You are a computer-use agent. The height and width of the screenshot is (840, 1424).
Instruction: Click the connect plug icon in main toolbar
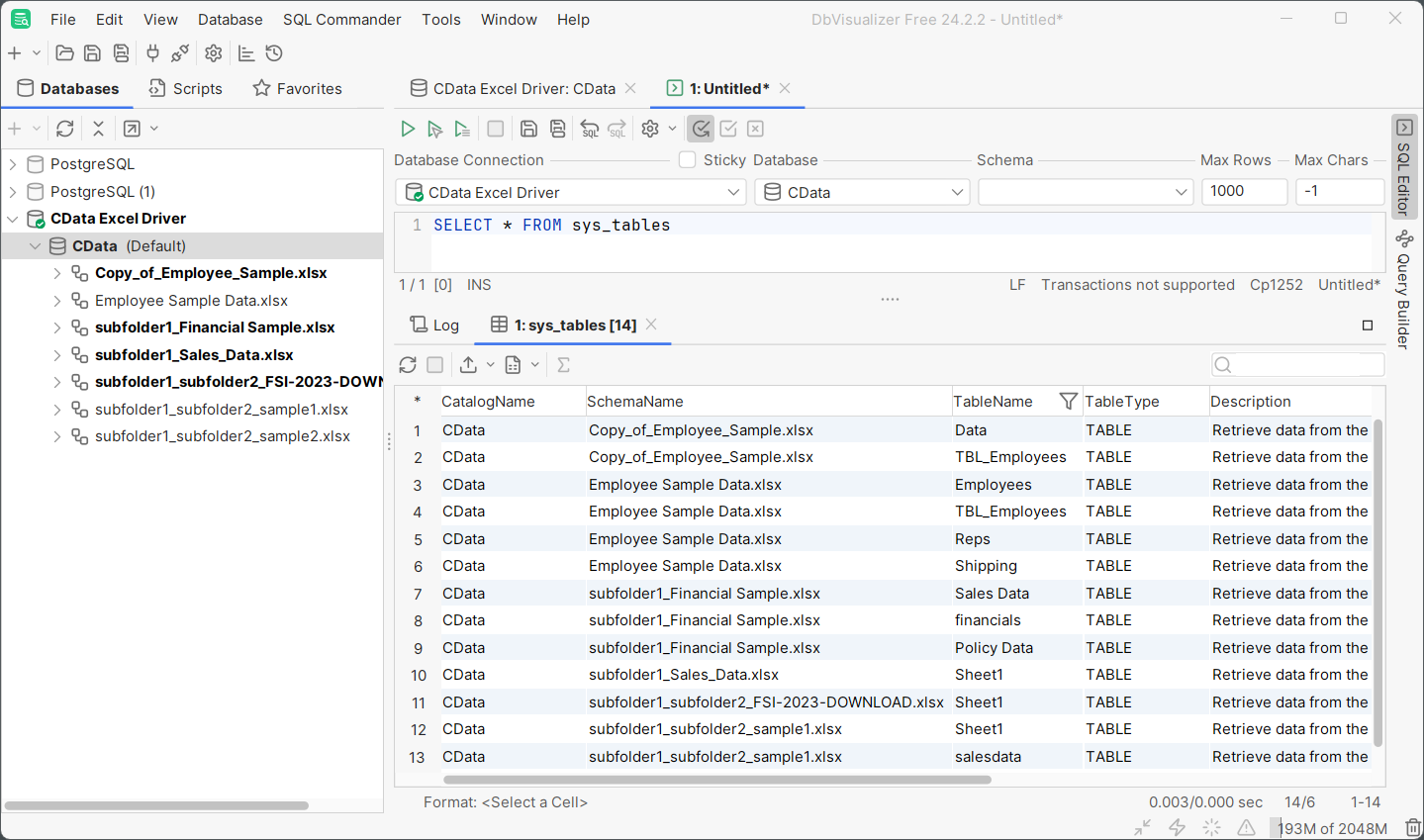point(152,53)
